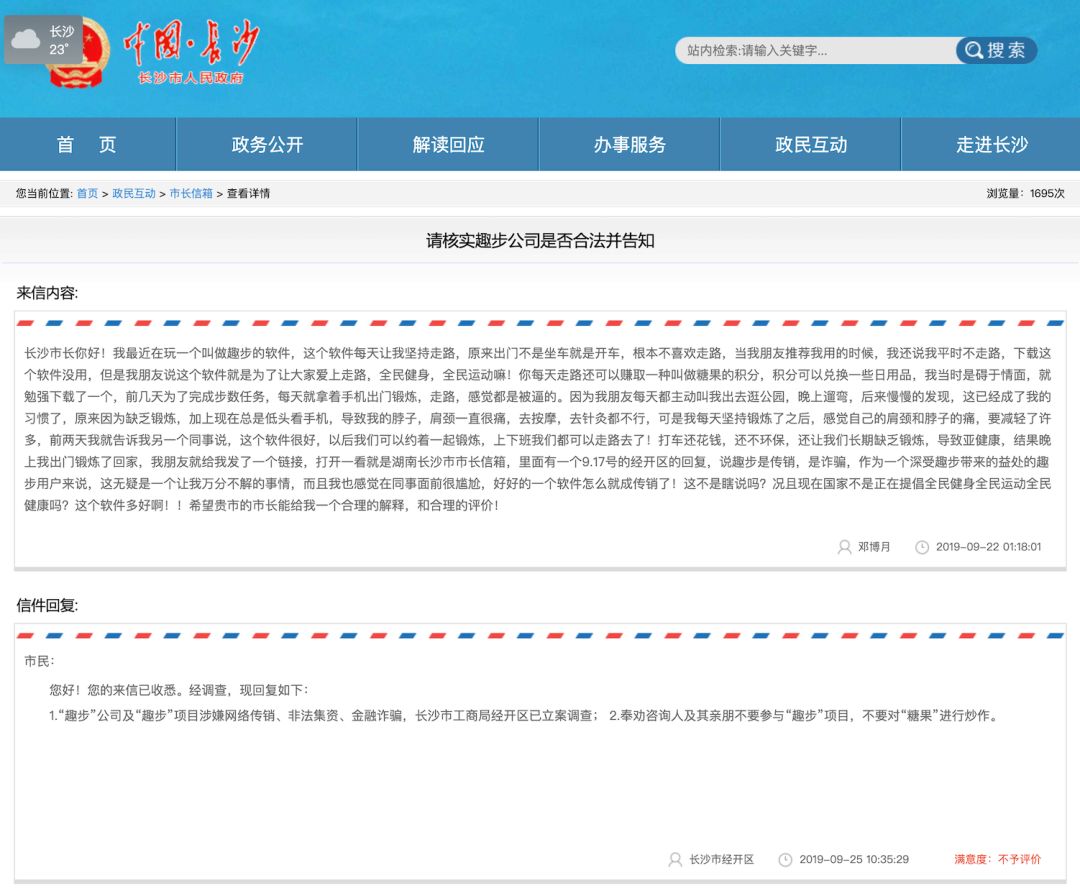Click the clock icon beside 2019-09-22 timestamp
This screenshot has width=1080, height=896.
pos(922,547)
